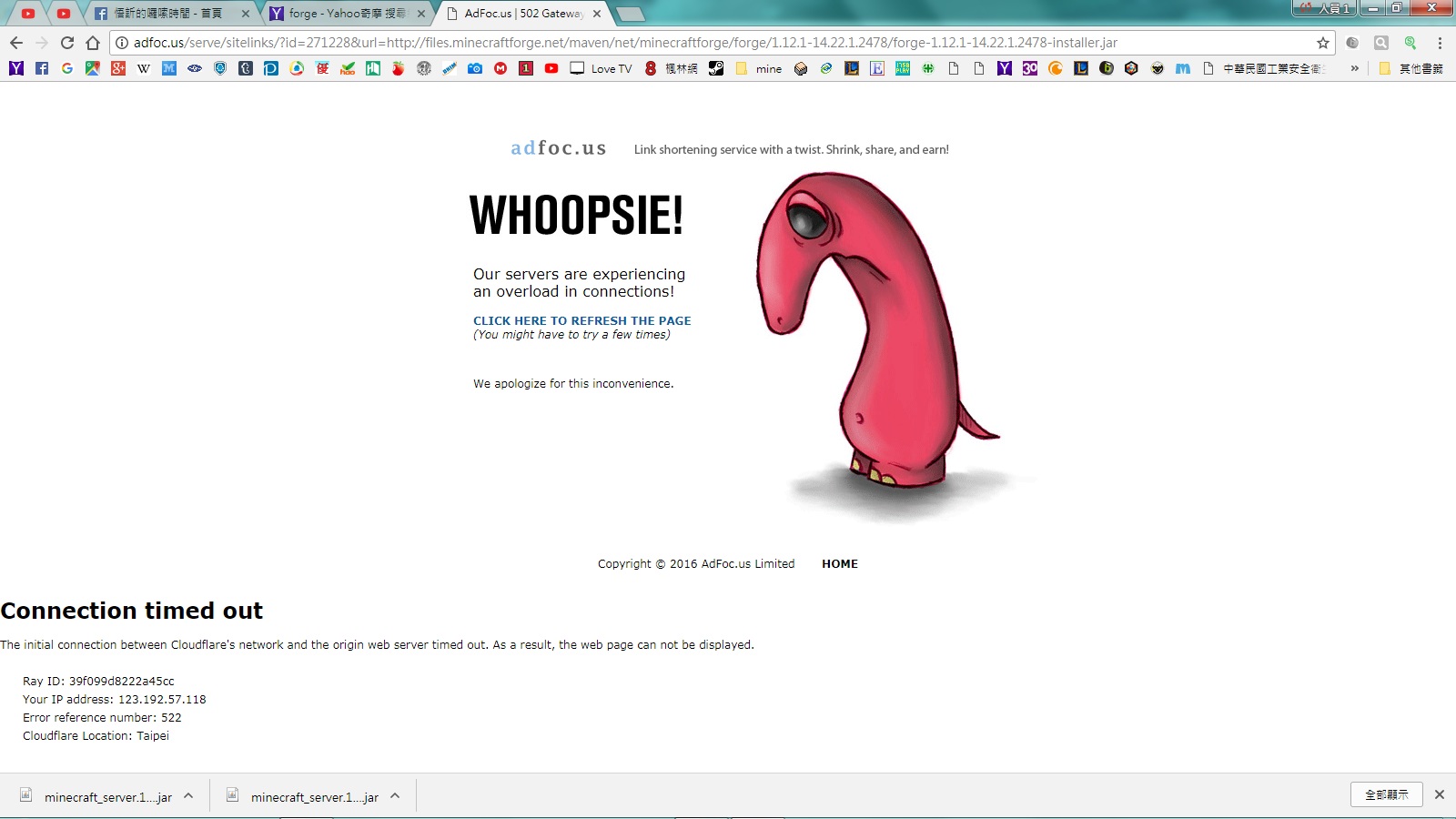Open the HOME link in footer
This screenshot has width=1456, height=819.
click(x=840, y=564)
